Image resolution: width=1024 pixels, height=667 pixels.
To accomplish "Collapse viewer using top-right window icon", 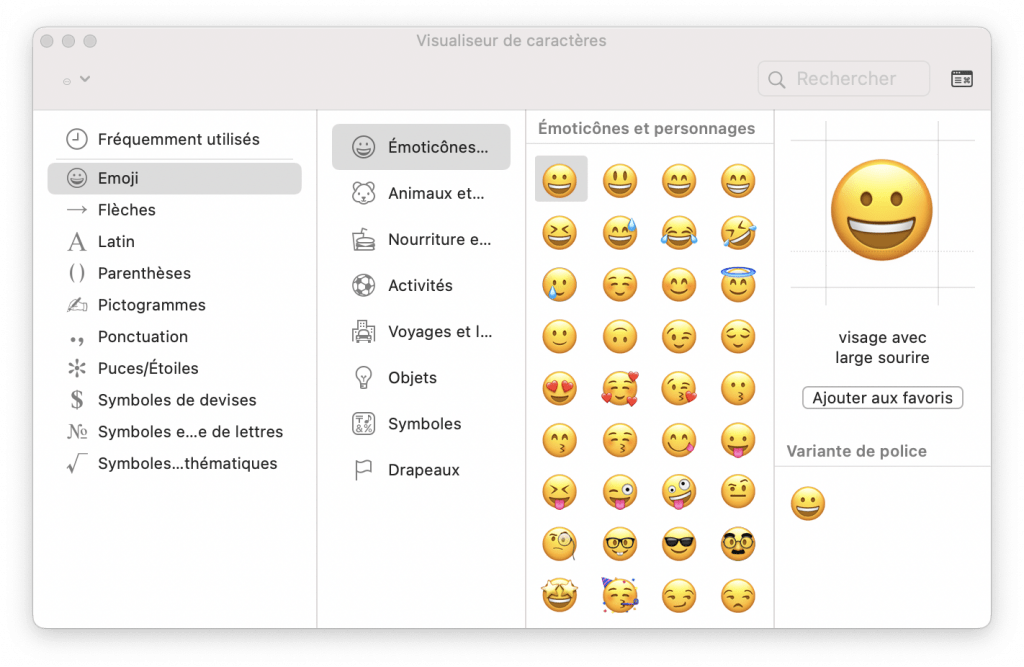I will click(961, 79).
